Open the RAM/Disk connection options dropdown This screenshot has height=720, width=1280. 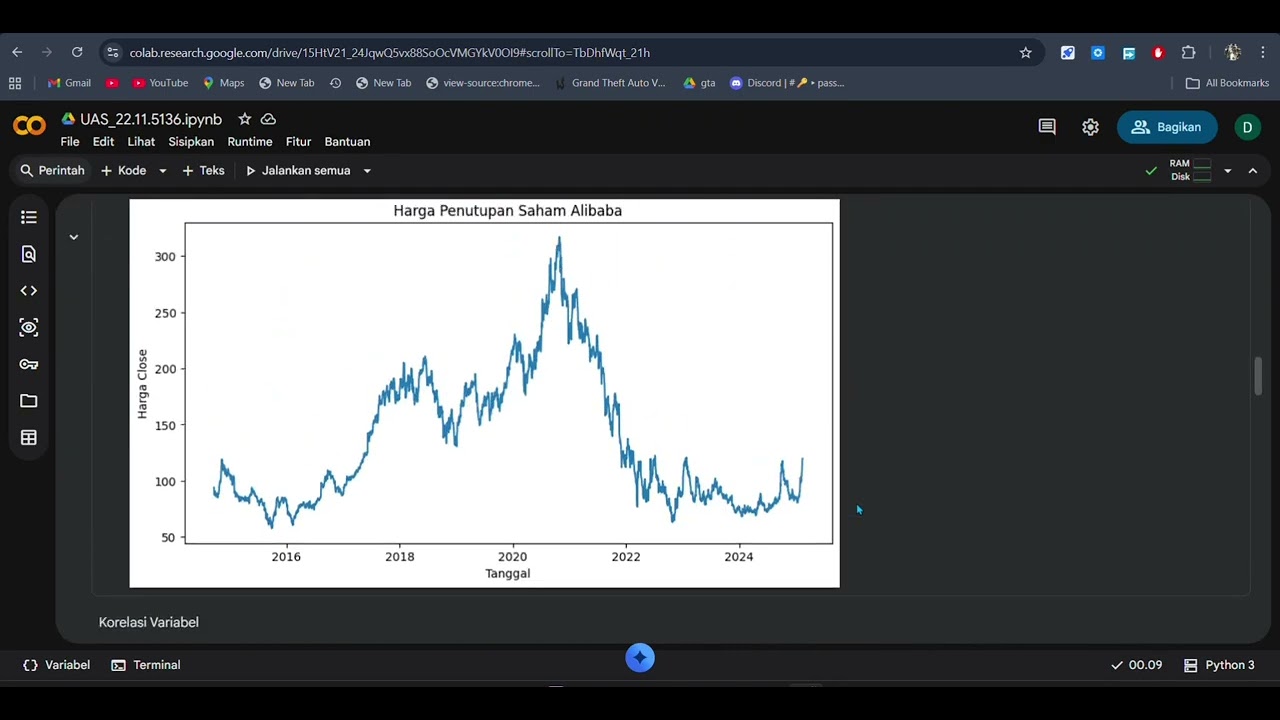[1227, 171]
